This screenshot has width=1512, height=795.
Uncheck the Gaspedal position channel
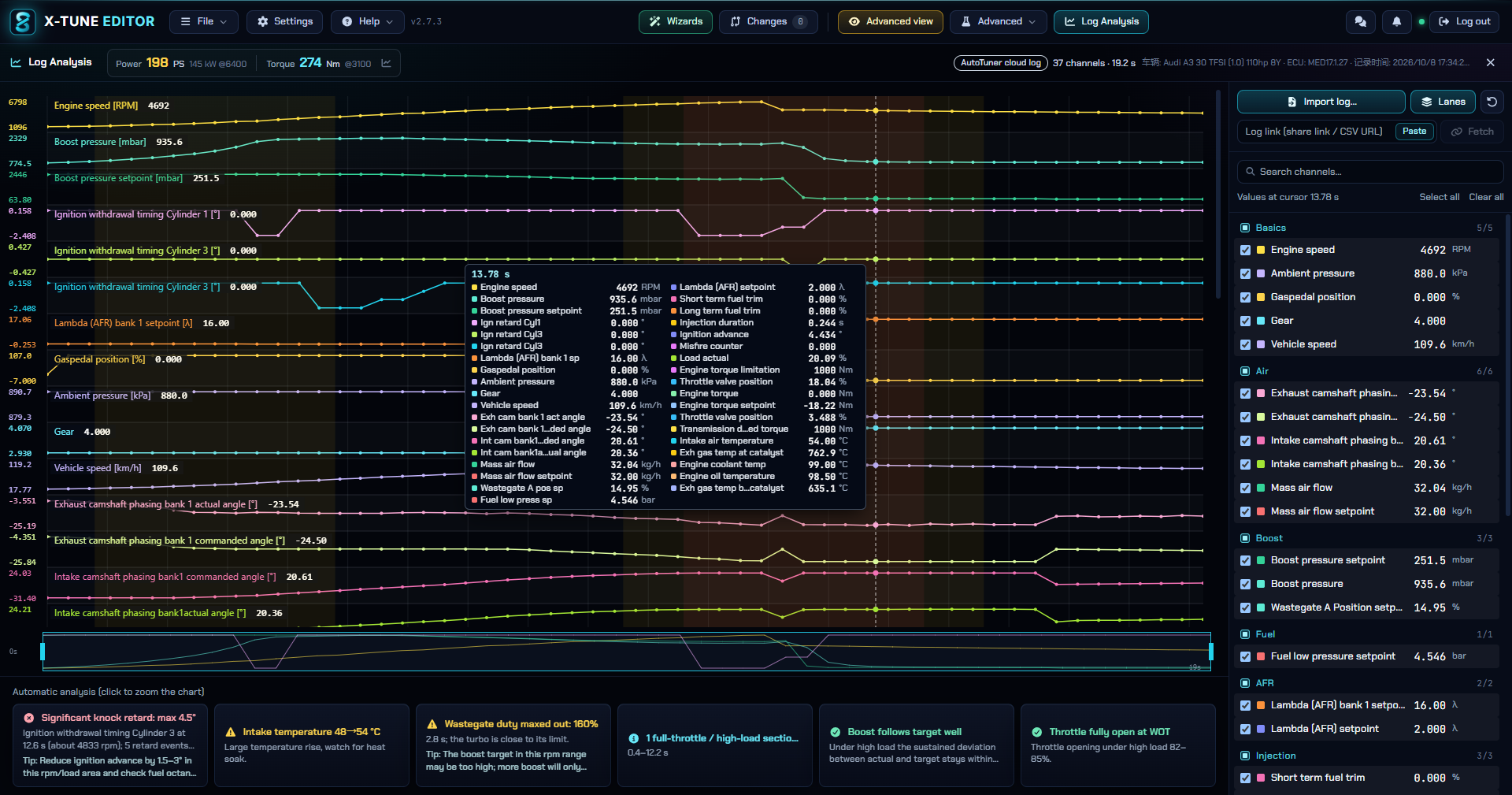(x=1245, y=297)
